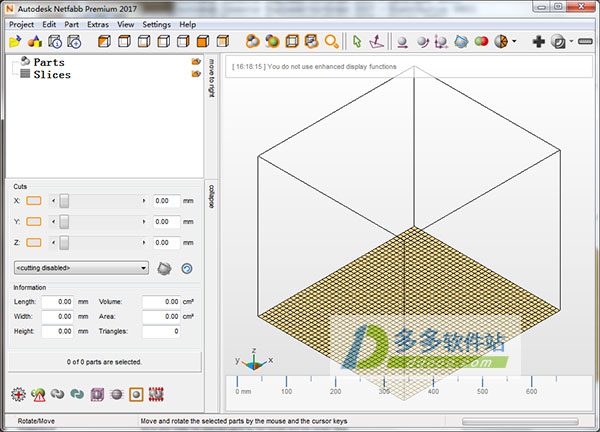Viewport: 600px width, 432px height.
Task: Click the Z cut slider thumb
Action: [x=64, y=242]
